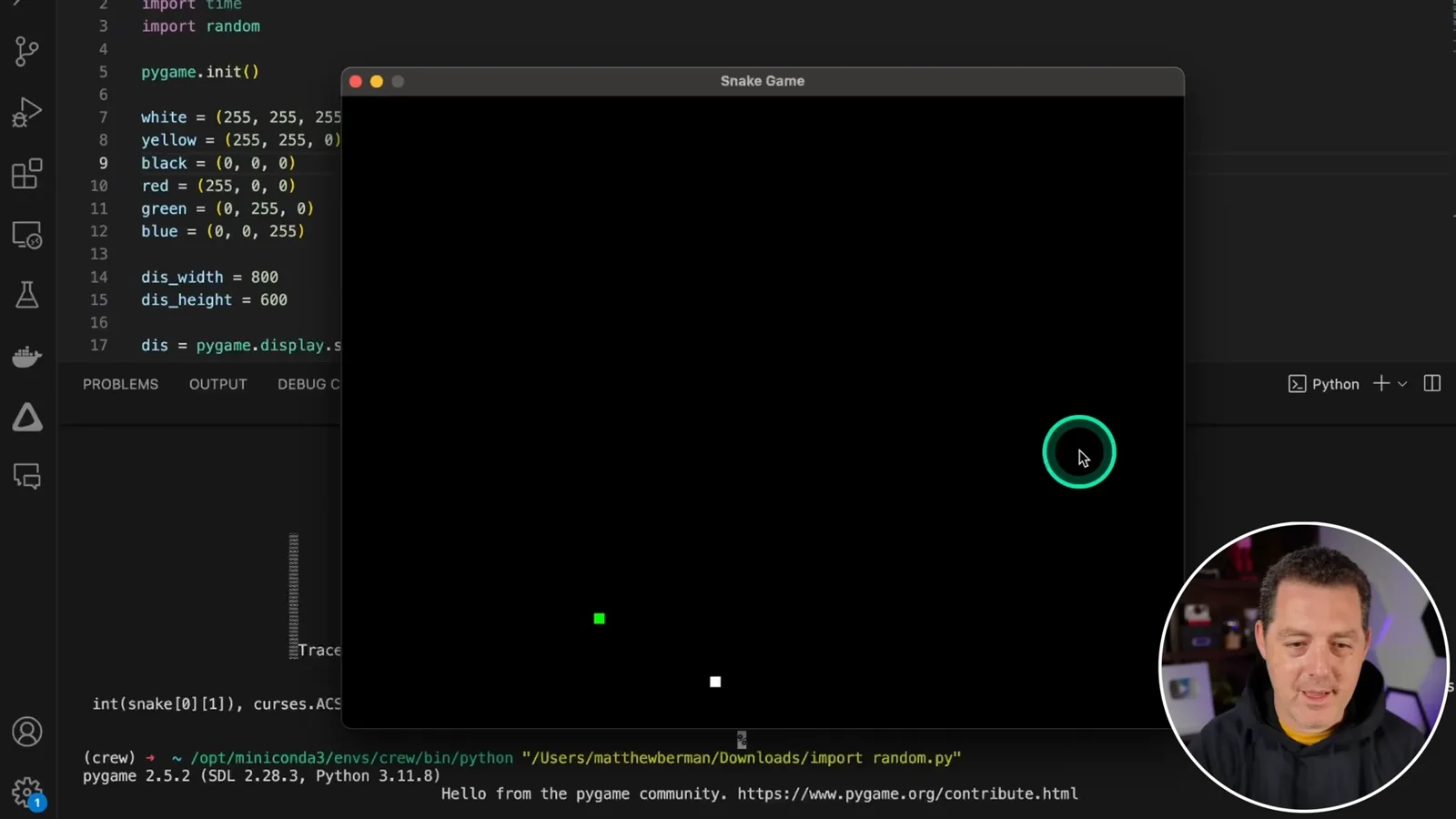The image size is (1456, 819).
Task: Click the 'blue = (0, 0, 255)' line
Action: click(x=223, y=231)
